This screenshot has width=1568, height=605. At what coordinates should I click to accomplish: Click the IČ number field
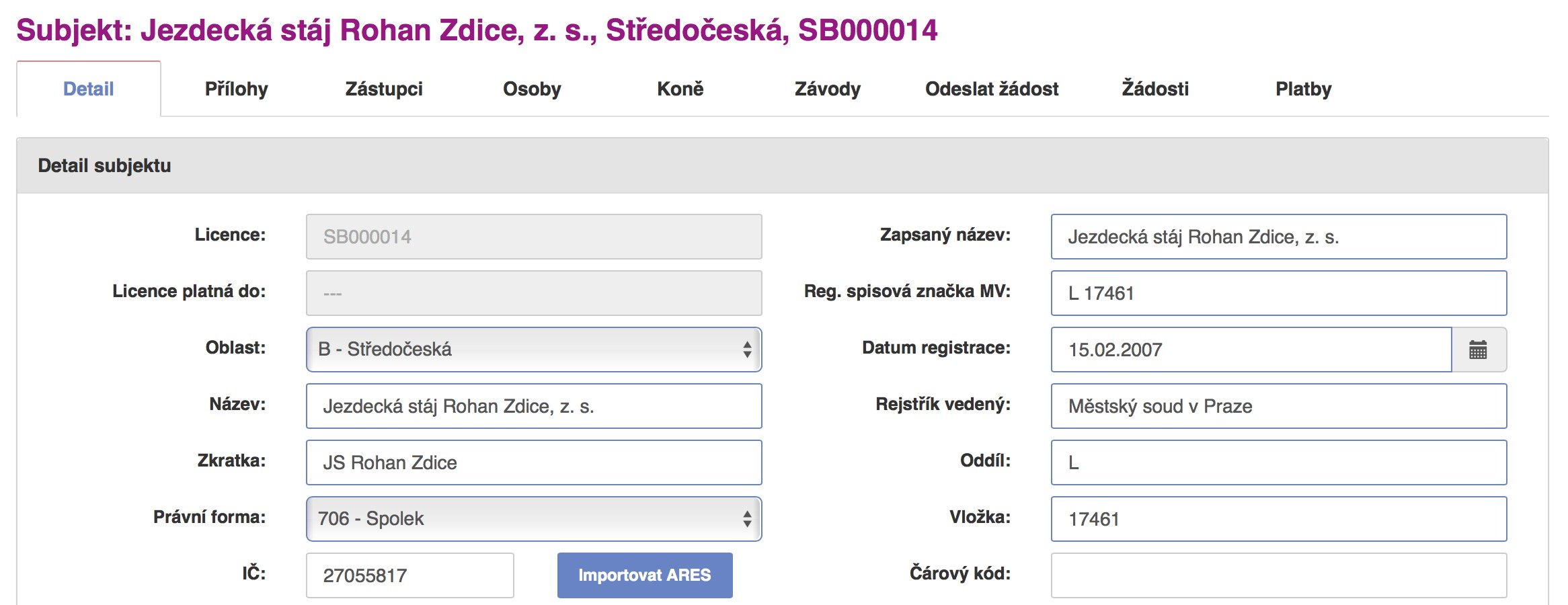click(x=409, y=575)
